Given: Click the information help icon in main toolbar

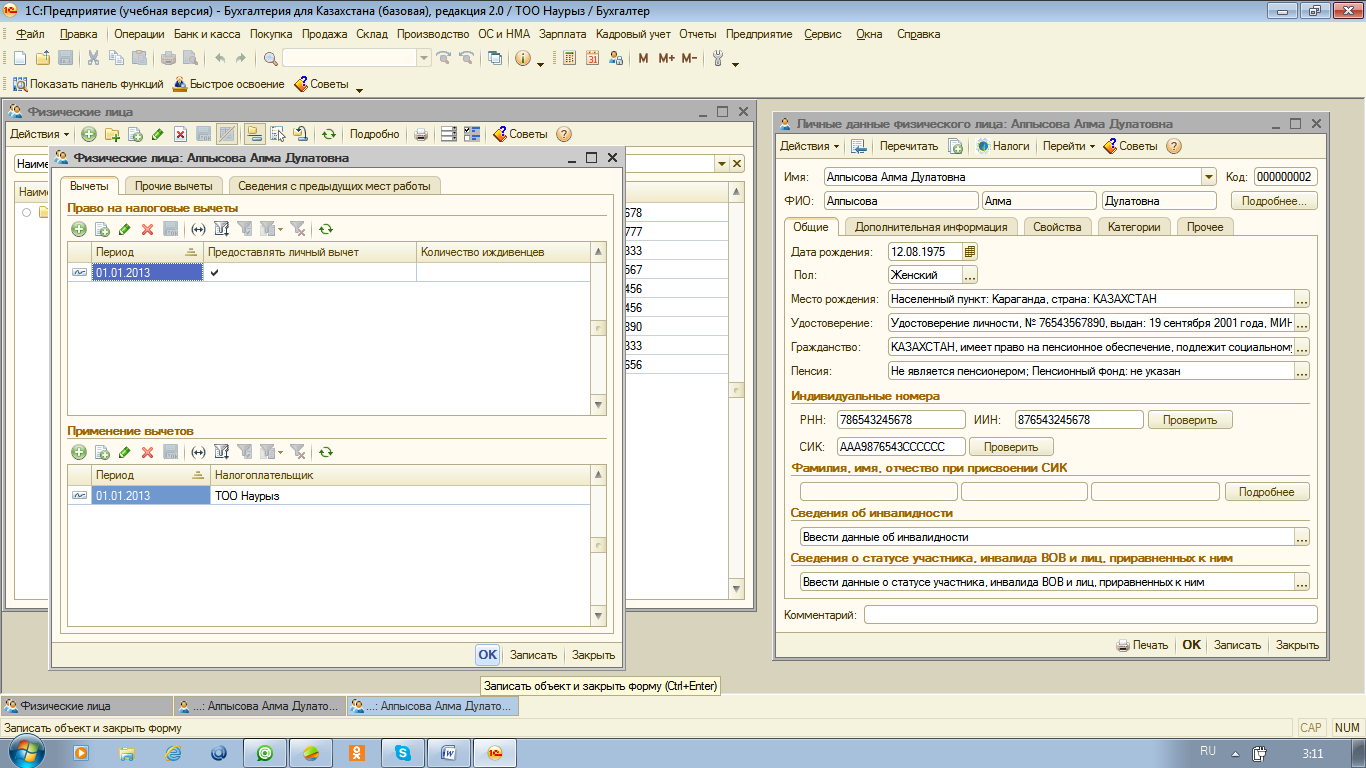Looking at the screenshot, I should pyautogui.click(x=522, y=58).
